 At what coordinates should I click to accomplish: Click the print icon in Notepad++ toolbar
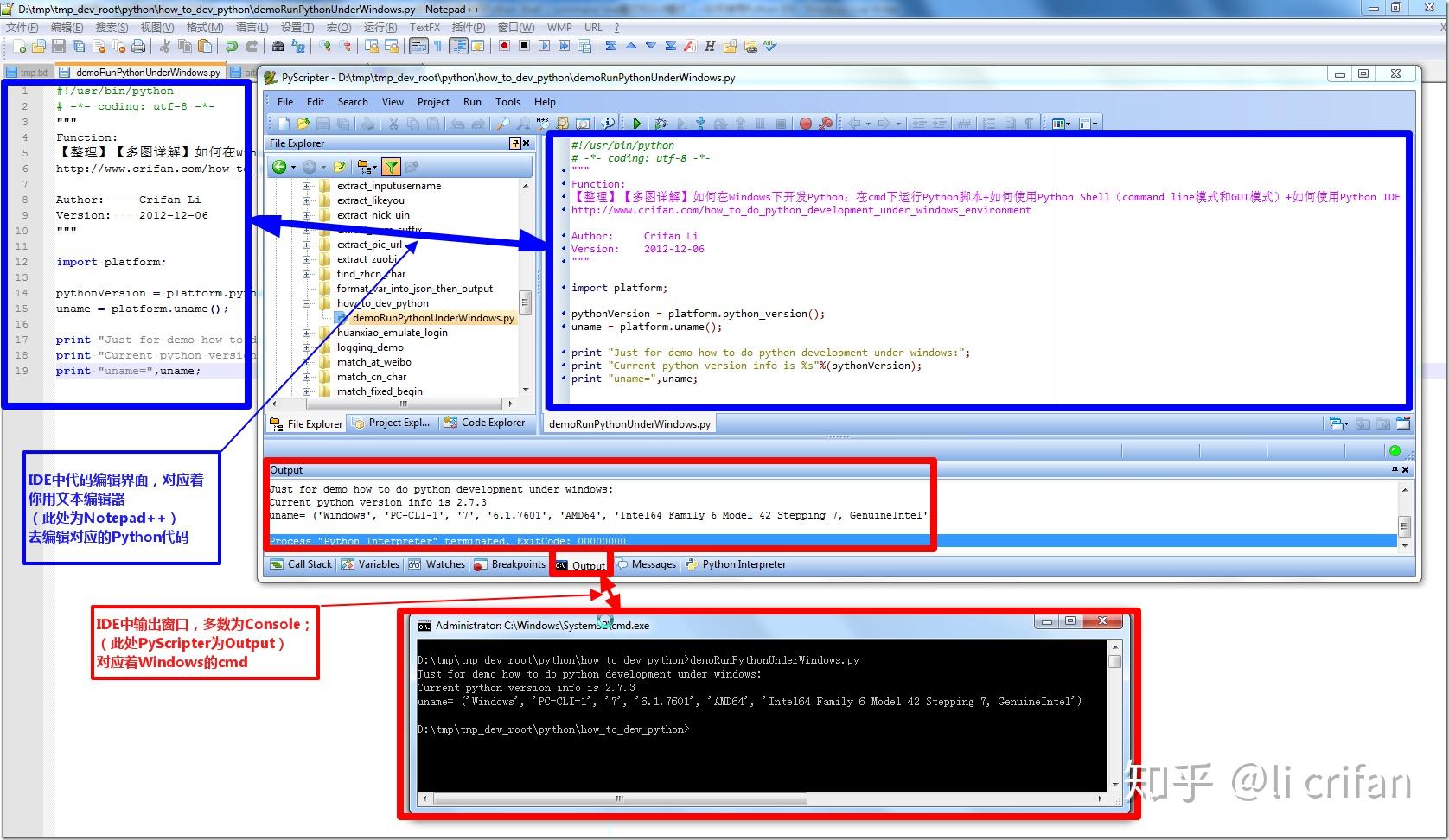pos(137,47)
